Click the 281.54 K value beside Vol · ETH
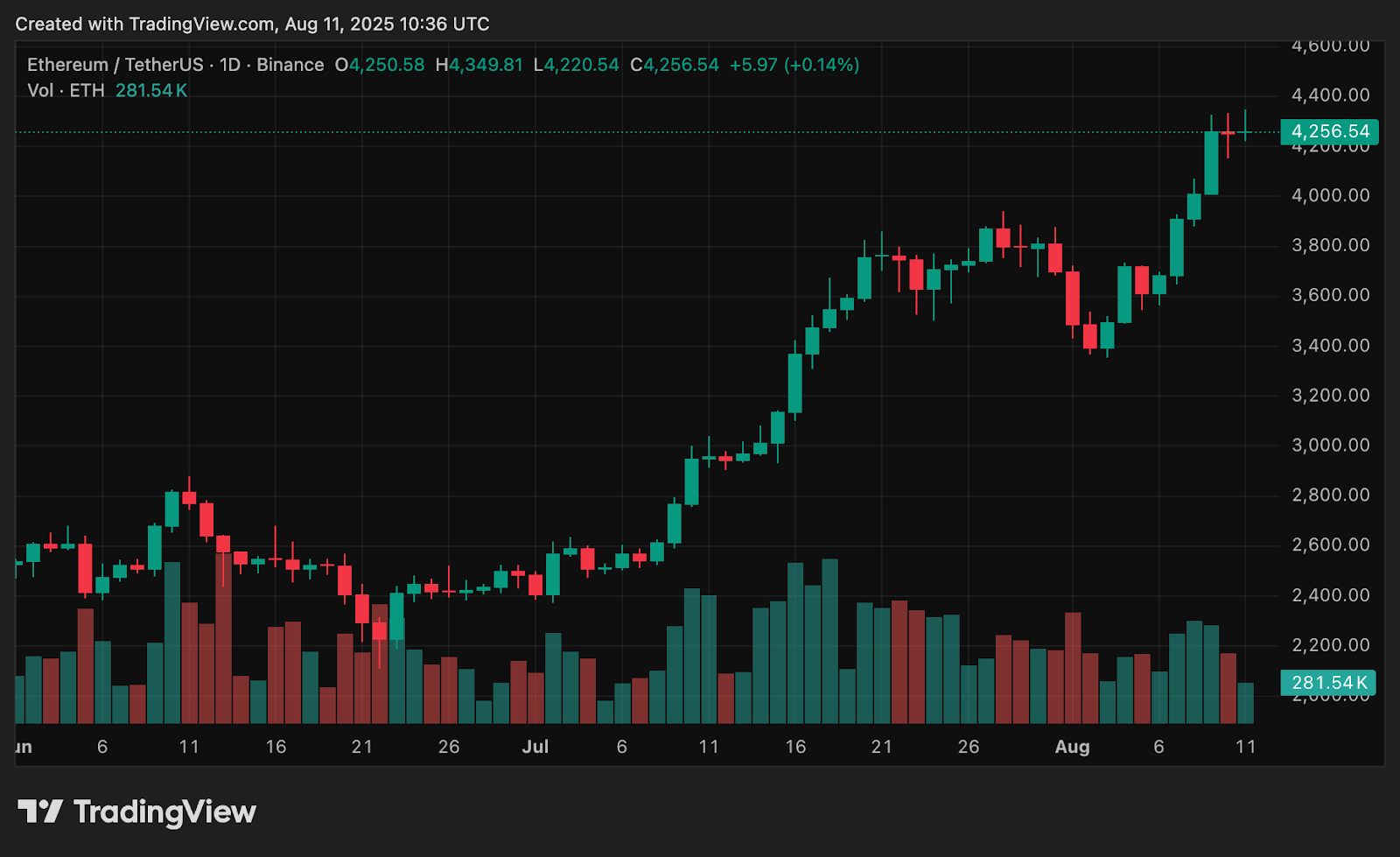Viewport: 1400px width, 857px height. pyautogui.click(x=151, y=91)
